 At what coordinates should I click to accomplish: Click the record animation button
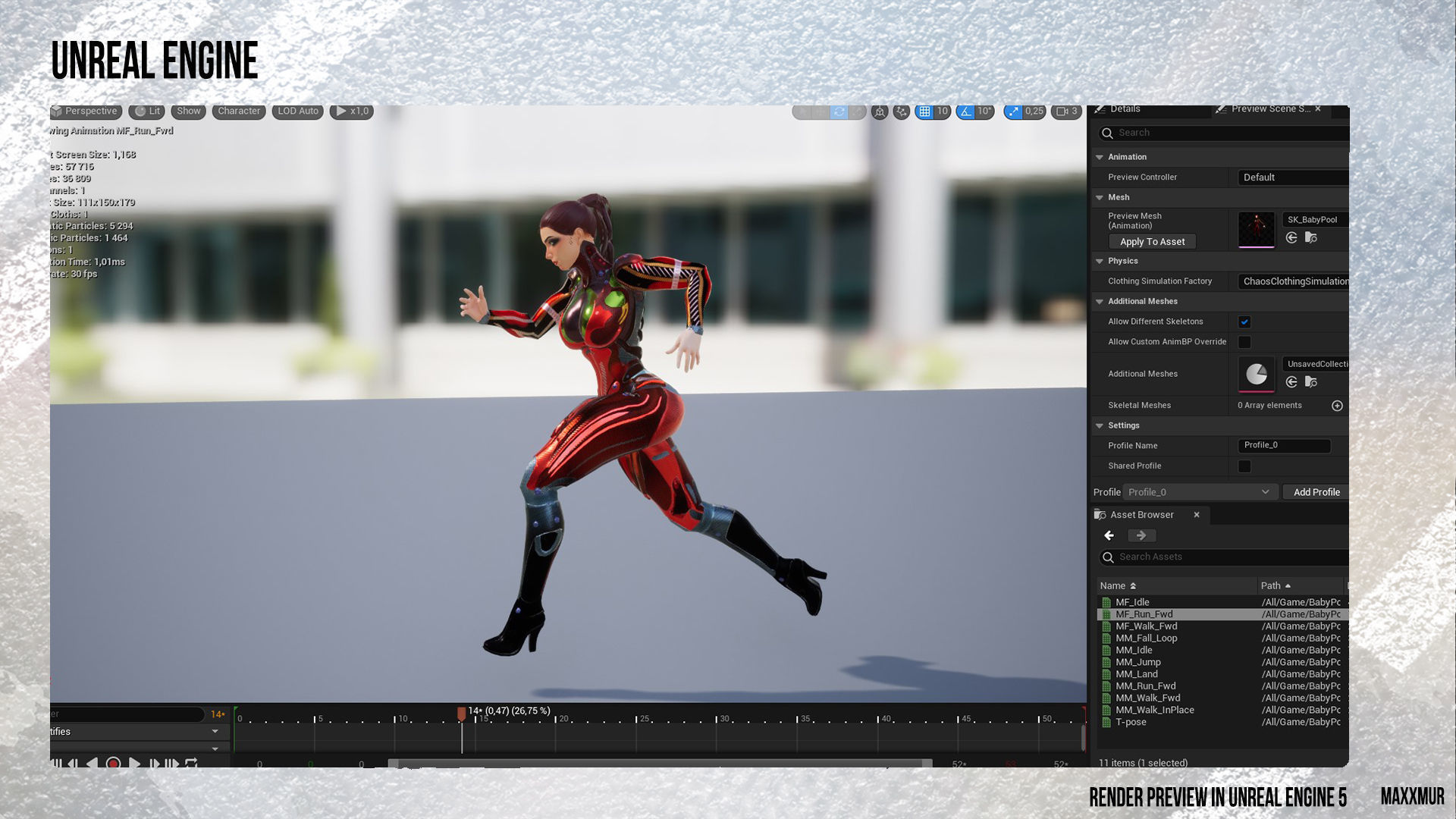tap(113, 764)
